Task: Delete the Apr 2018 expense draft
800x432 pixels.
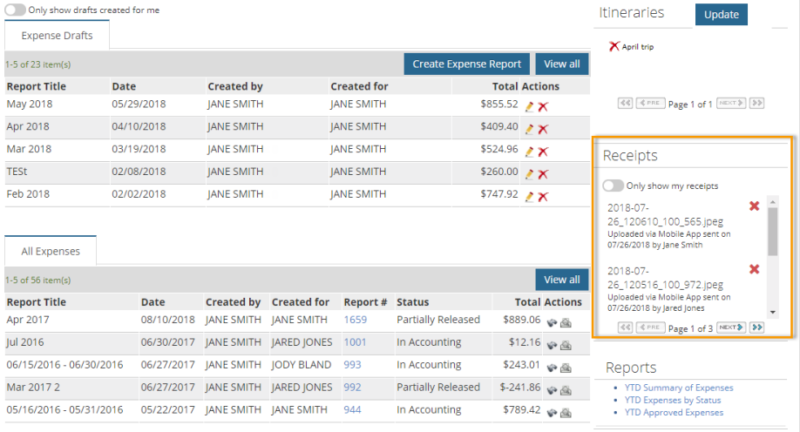Action: click(x=543, y=129)
